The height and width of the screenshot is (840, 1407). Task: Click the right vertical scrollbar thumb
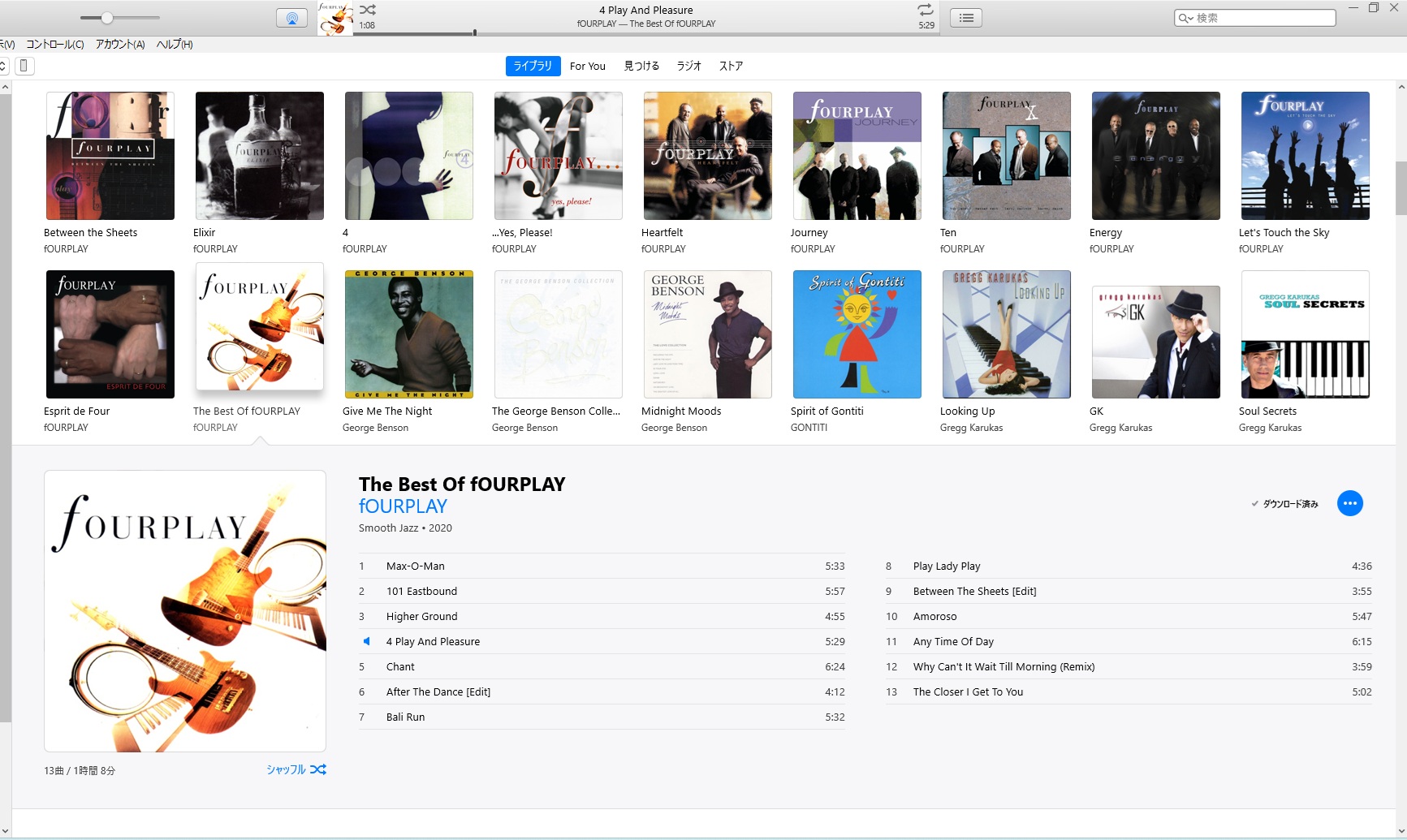click(1401, 188)
